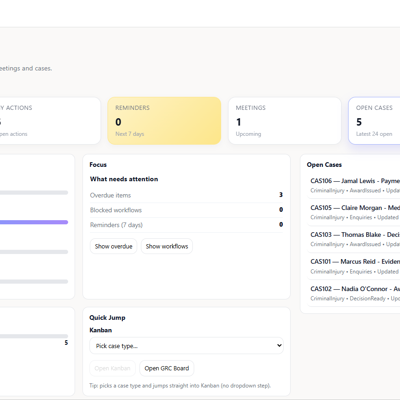The width and height of the screenshot is (400, 400).
Task: Click the Show overdue button
Action: 113,246
